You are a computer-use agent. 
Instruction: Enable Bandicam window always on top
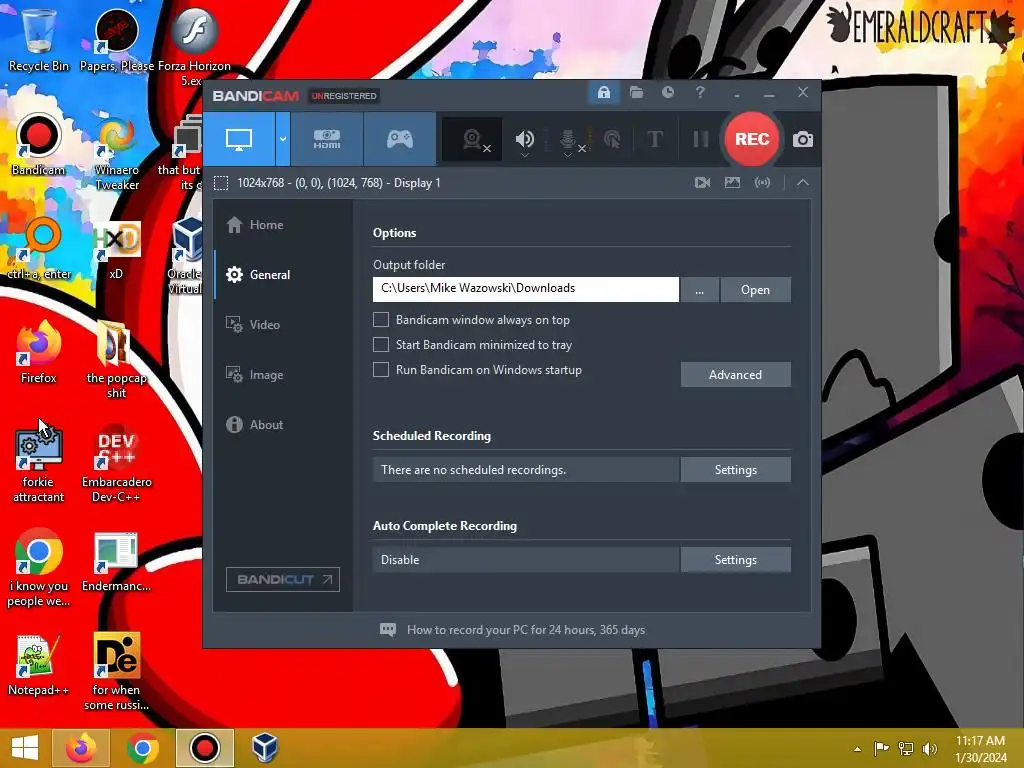(x=381, y=319)
